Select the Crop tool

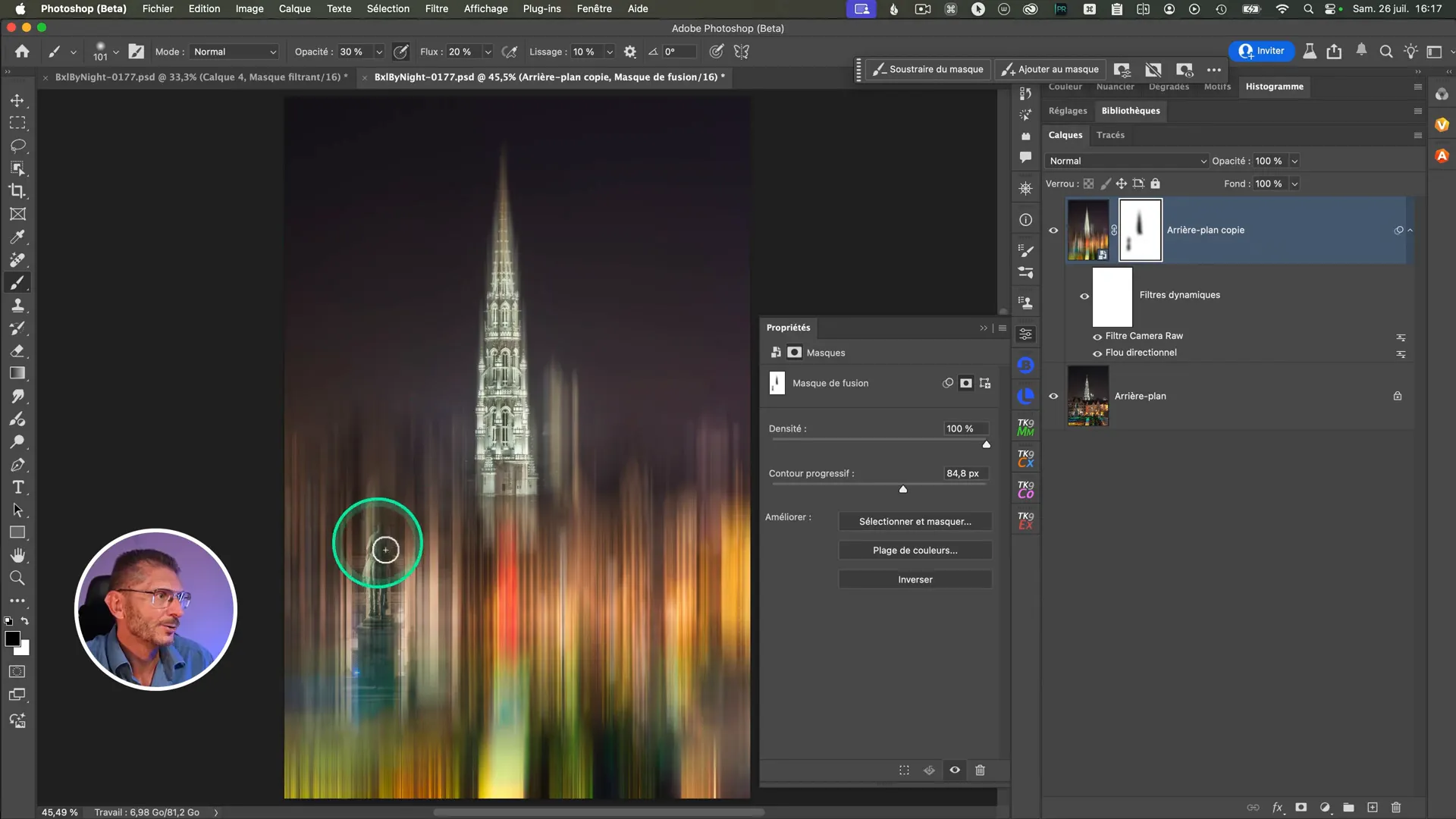[17, 191]
